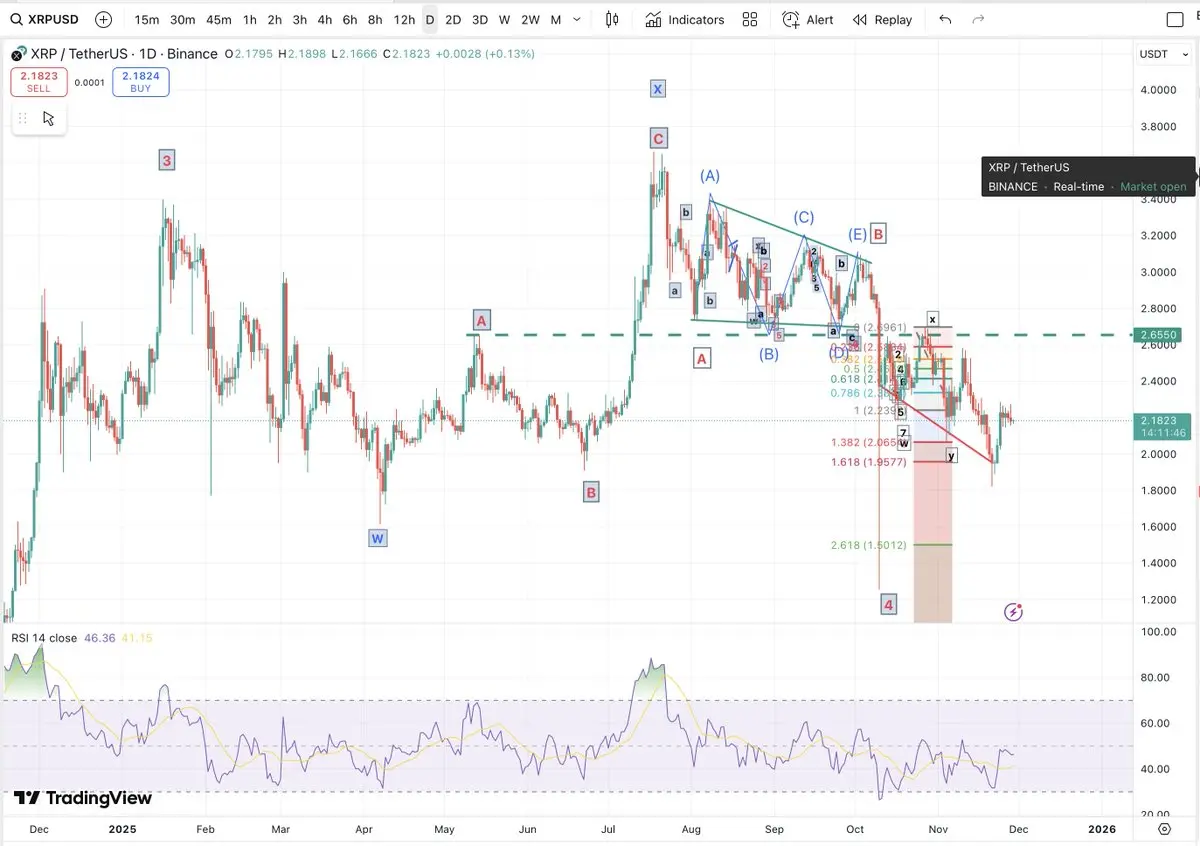Redo the last chart action
Viewport: 1200px width, 846px height.
(979, 19)
